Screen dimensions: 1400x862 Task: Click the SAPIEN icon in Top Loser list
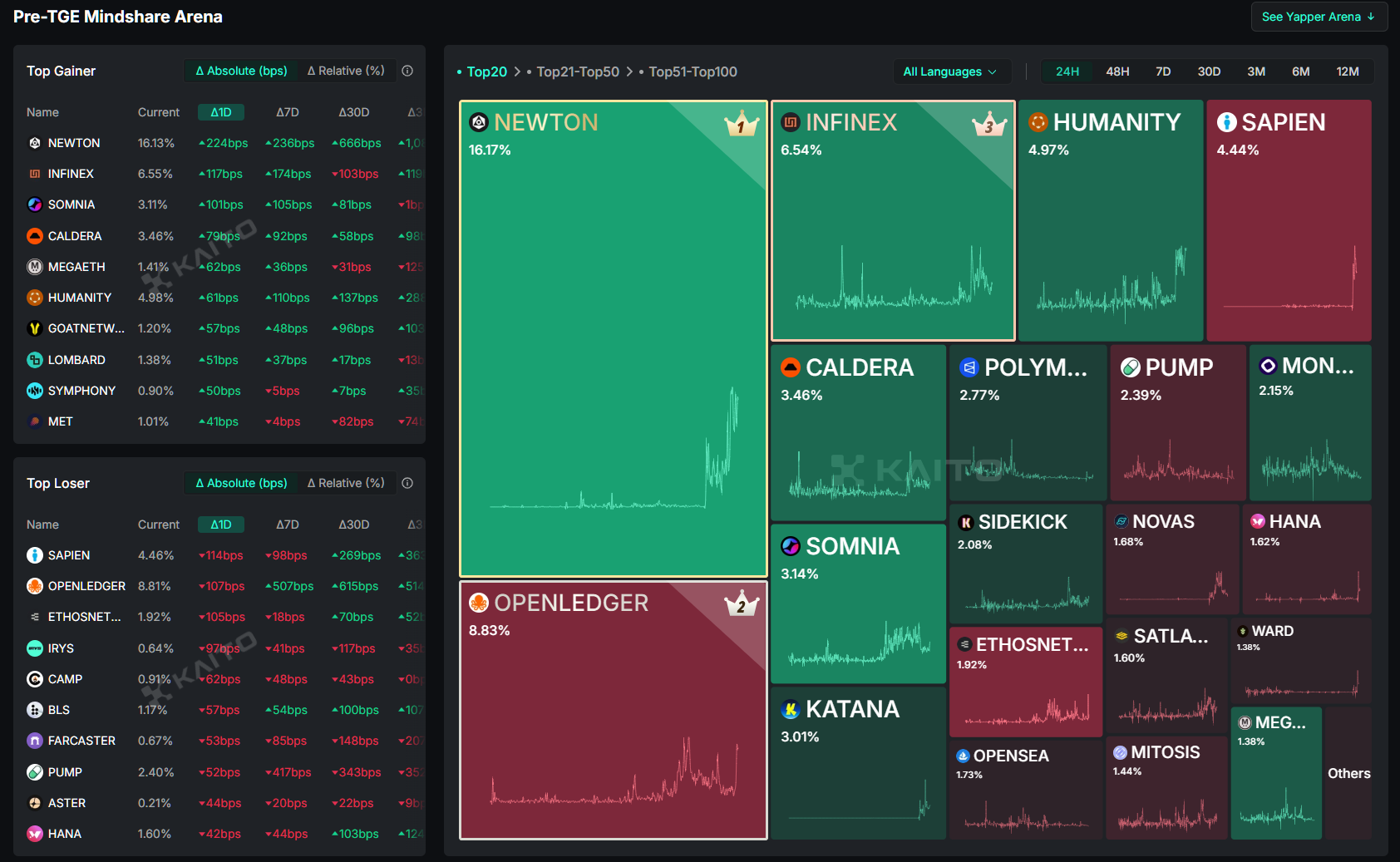(x=35, y=555)
